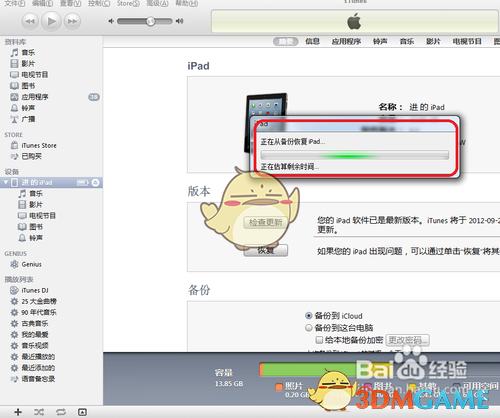The width and height of the screenshot is (500, 418).
Task: Click the 检查更新 button
Action: coord(266,222)
